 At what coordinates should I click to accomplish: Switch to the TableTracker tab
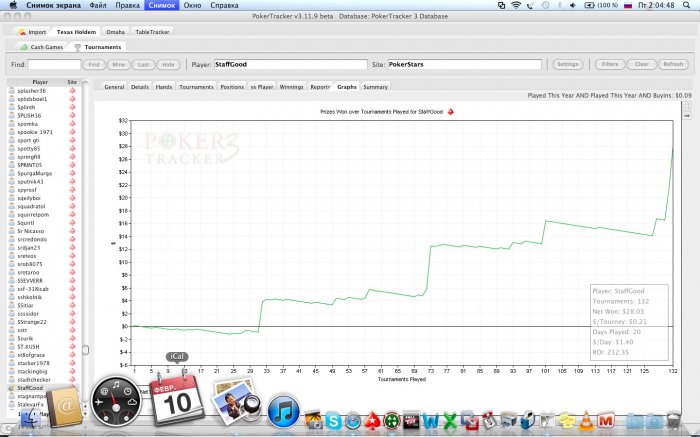tap(152, 32)
